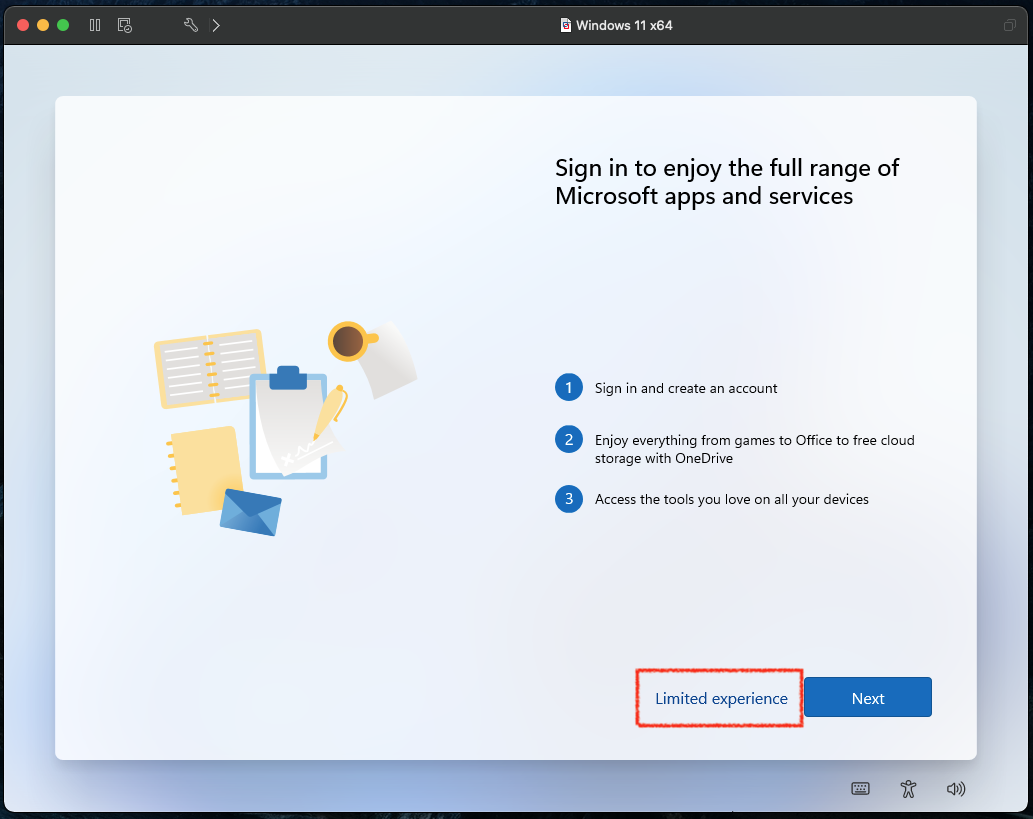Click step 2 numbered circle
This screenshot has width=1033, height=819.
(569, 439)
